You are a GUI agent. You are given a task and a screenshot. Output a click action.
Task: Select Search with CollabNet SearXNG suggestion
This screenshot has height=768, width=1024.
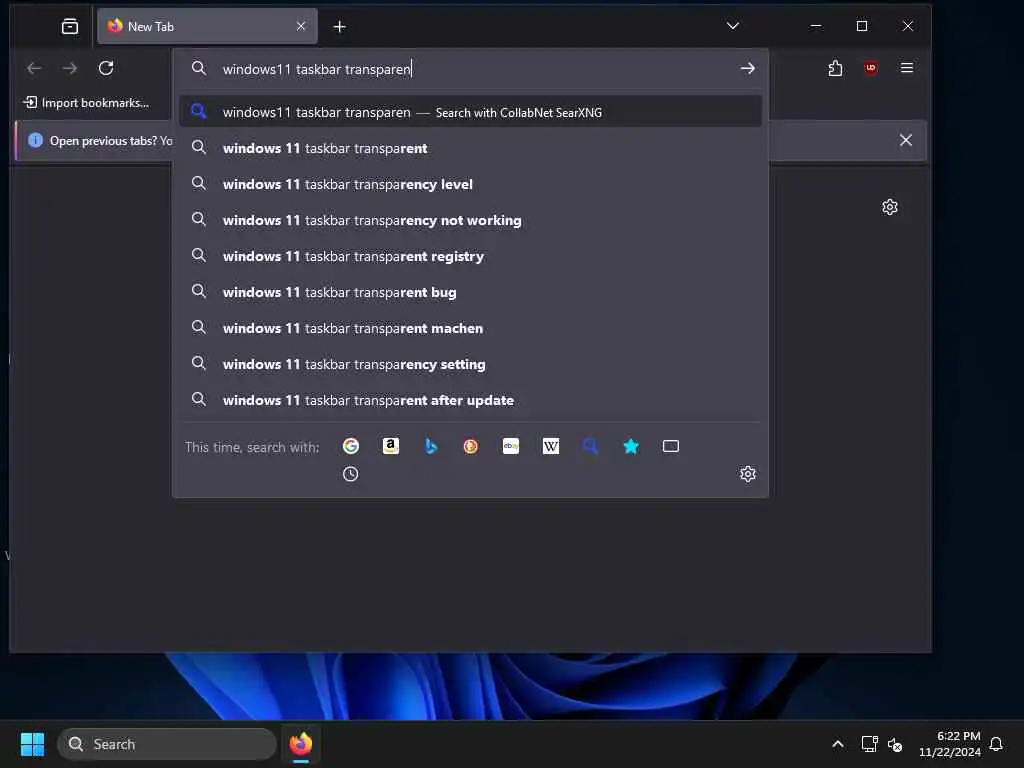tap(470, 112)
